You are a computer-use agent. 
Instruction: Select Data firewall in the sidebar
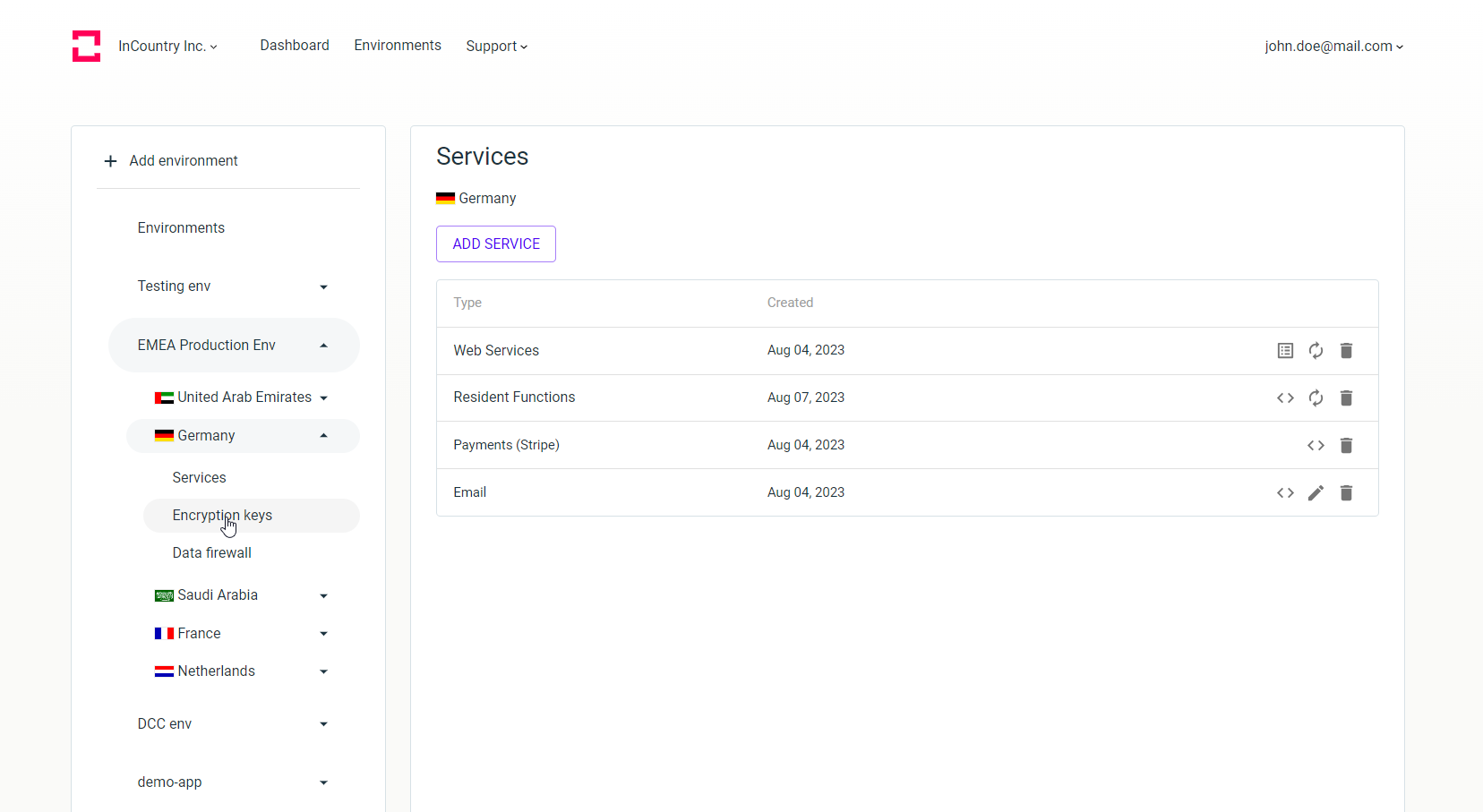pyautogui.click(x=211, y=552)
